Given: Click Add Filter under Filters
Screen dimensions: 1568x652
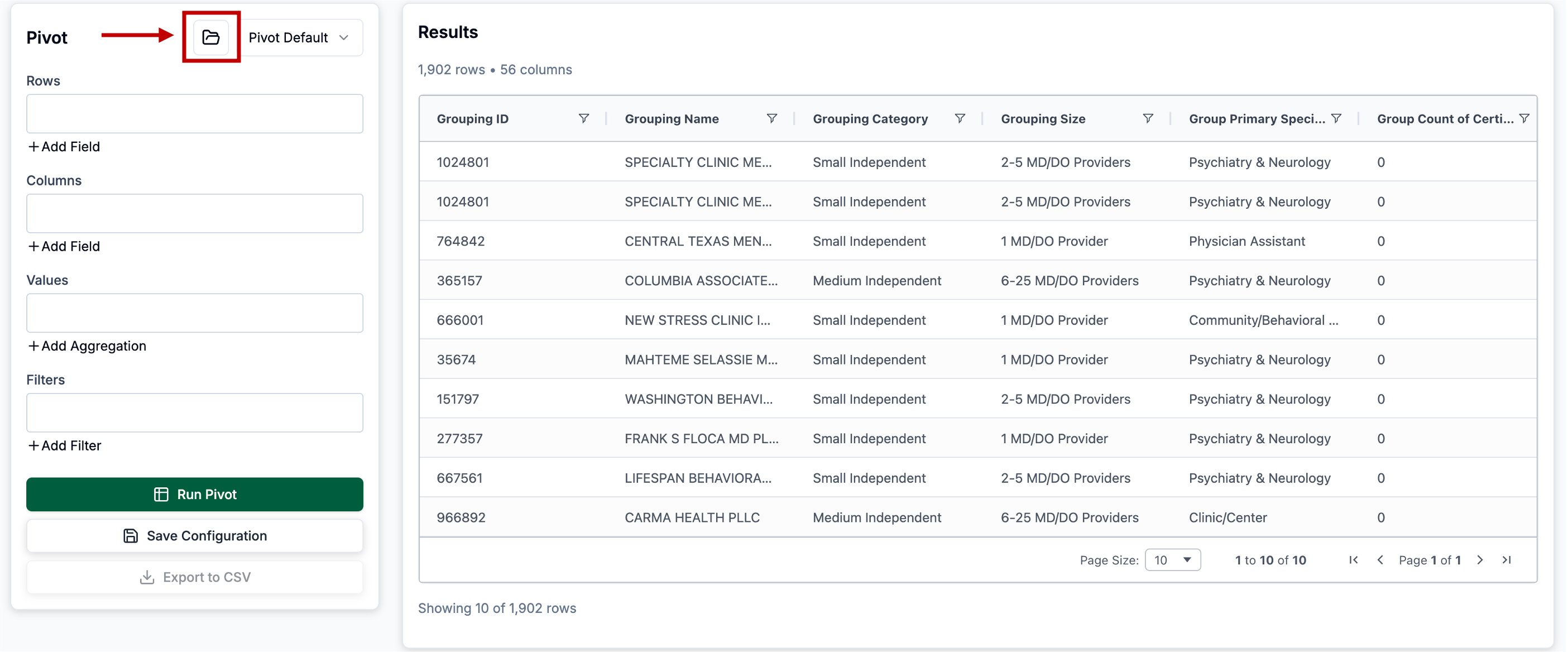Looking at the screenshot, I should point(65,445).
